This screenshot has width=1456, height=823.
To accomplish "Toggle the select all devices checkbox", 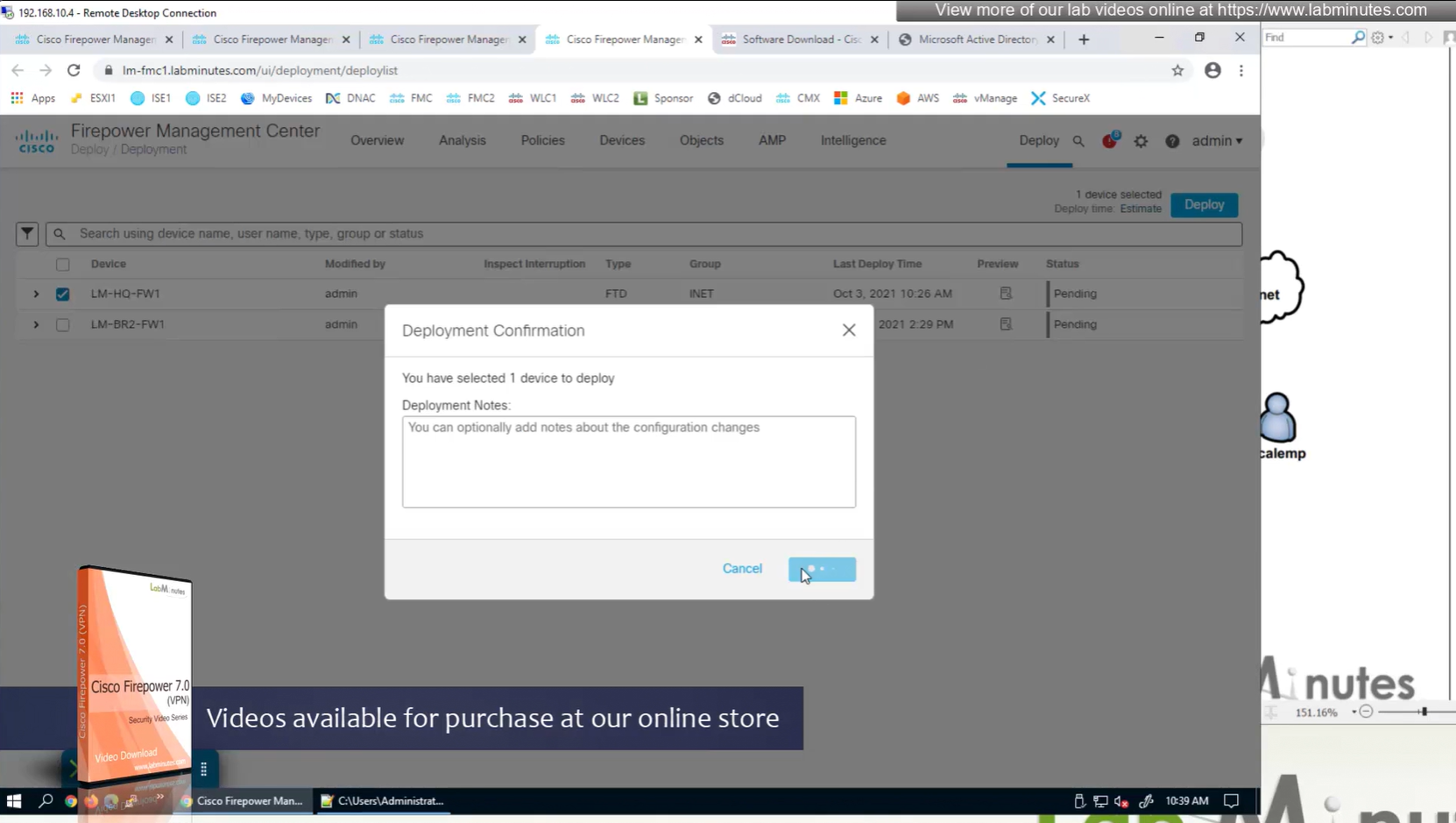I will (62, 264).
